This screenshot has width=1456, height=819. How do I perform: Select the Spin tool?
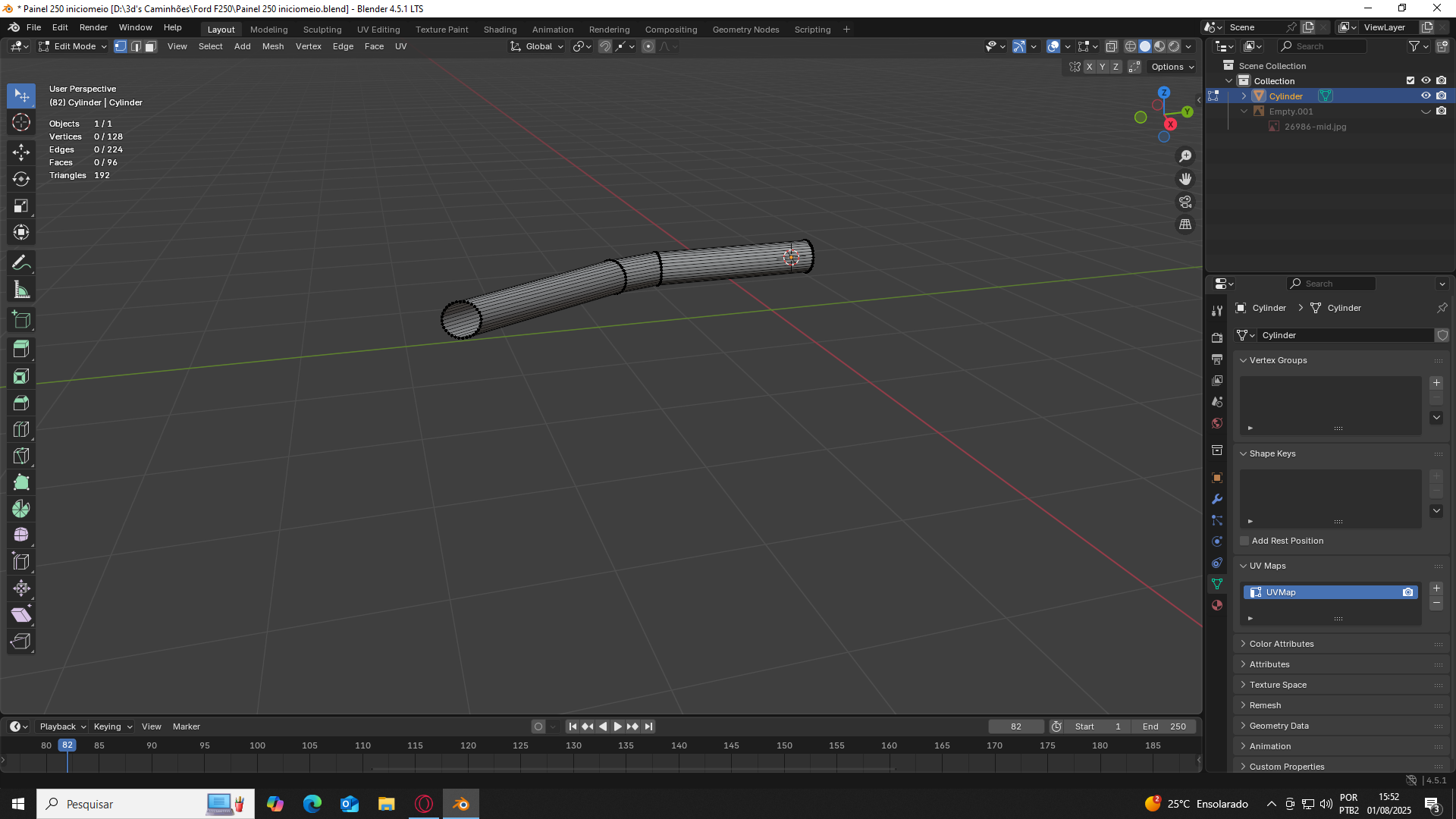(21, 509)
